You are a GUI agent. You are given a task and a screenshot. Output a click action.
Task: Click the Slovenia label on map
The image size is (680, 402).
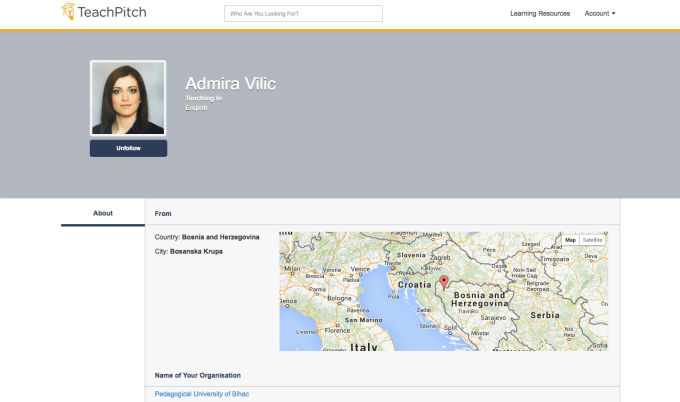point(413,254)
